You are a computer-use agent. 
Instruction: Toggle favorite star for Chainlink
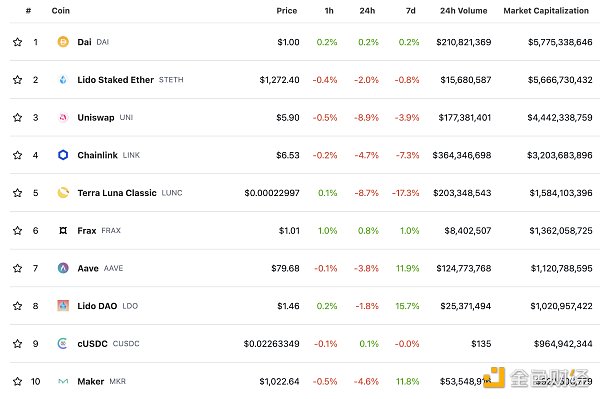(x=17, y=155)
